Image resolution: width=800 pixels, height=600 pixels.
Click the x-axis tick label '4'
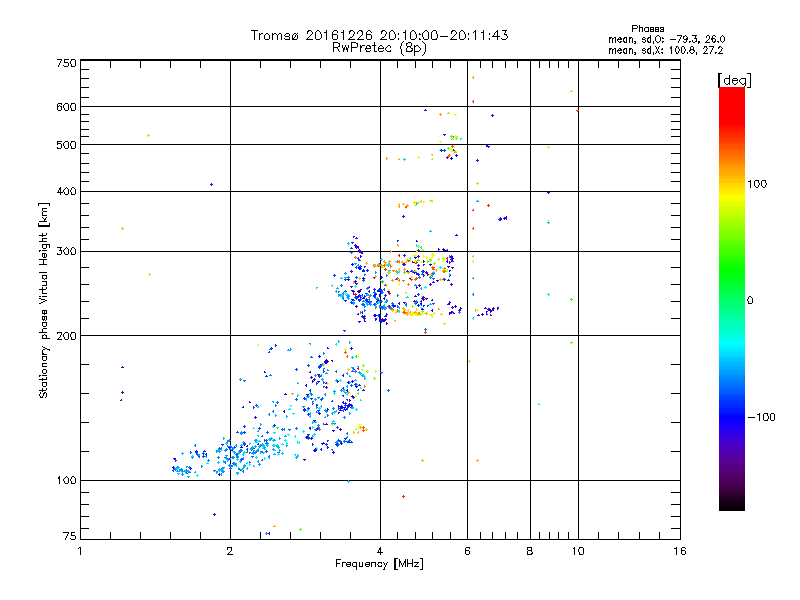380,551
